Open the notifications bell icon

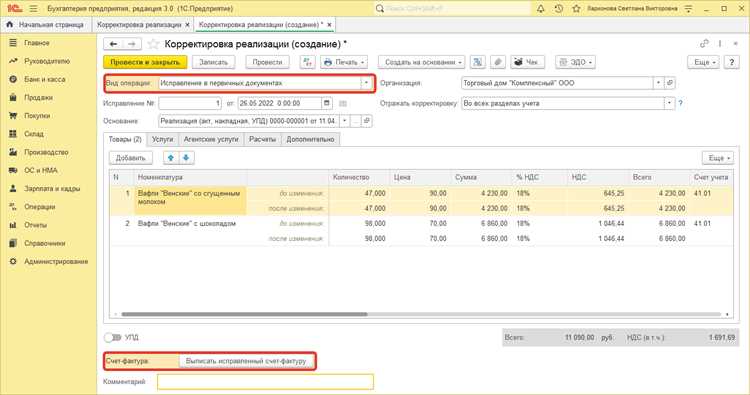click(540, 9)
